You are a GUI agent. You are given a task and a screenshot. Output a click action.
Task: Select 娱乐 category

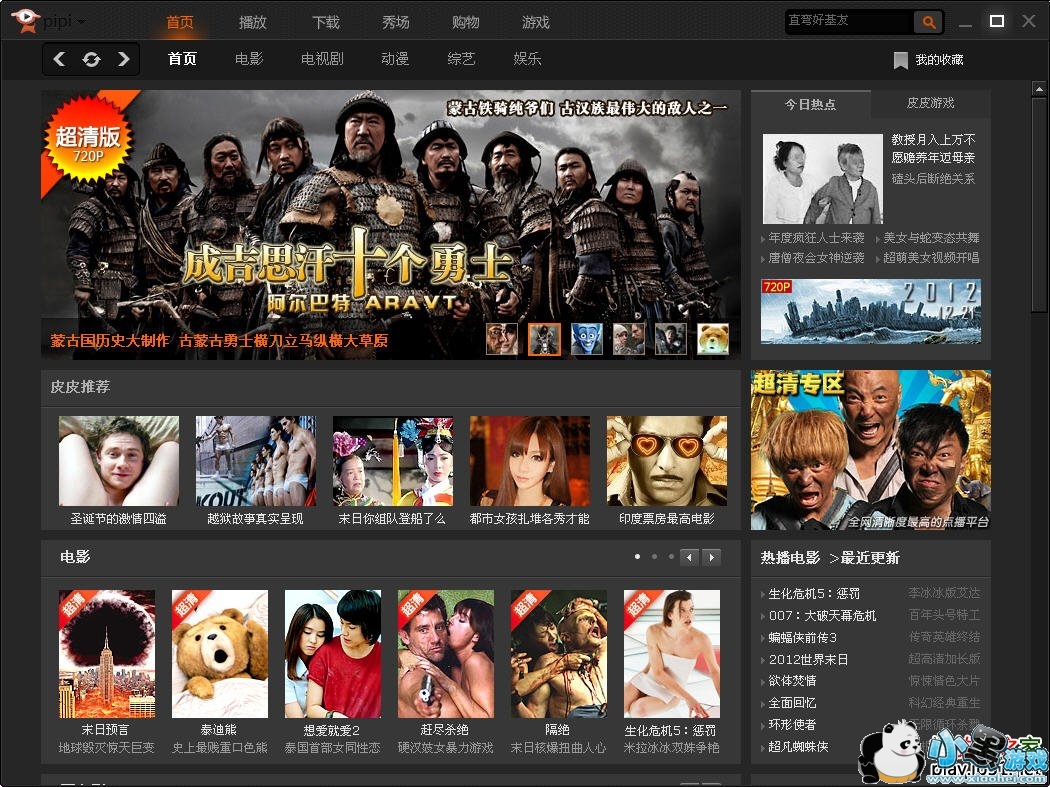coord(528,59)
